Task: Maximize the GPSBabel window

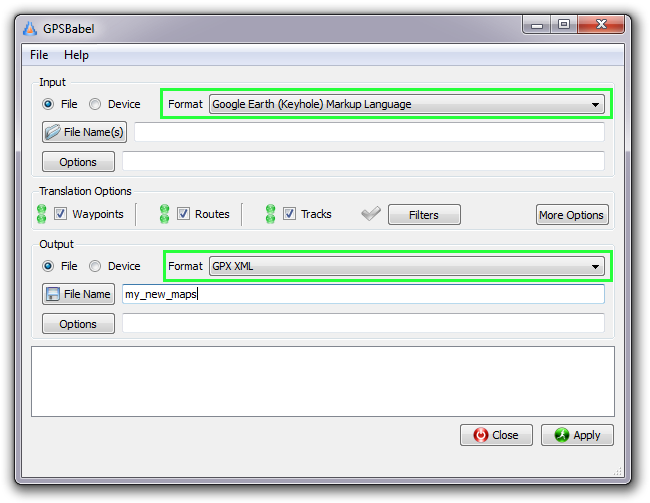Action: 564,24
